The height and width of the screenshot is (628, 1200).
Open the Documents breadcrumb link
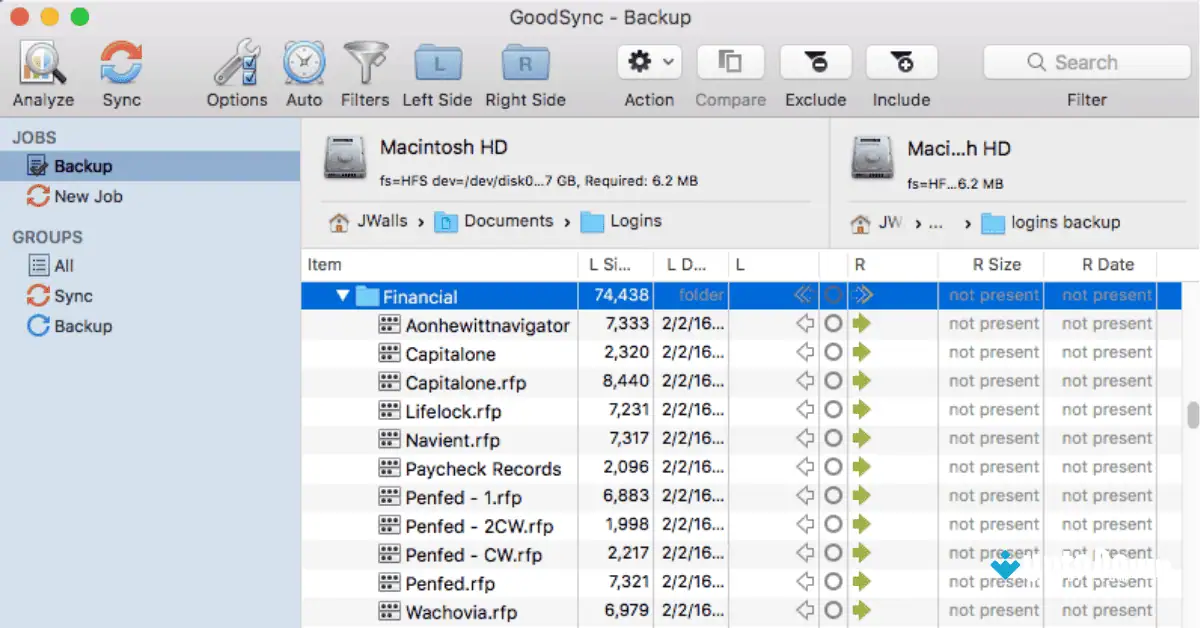(510, 221)
